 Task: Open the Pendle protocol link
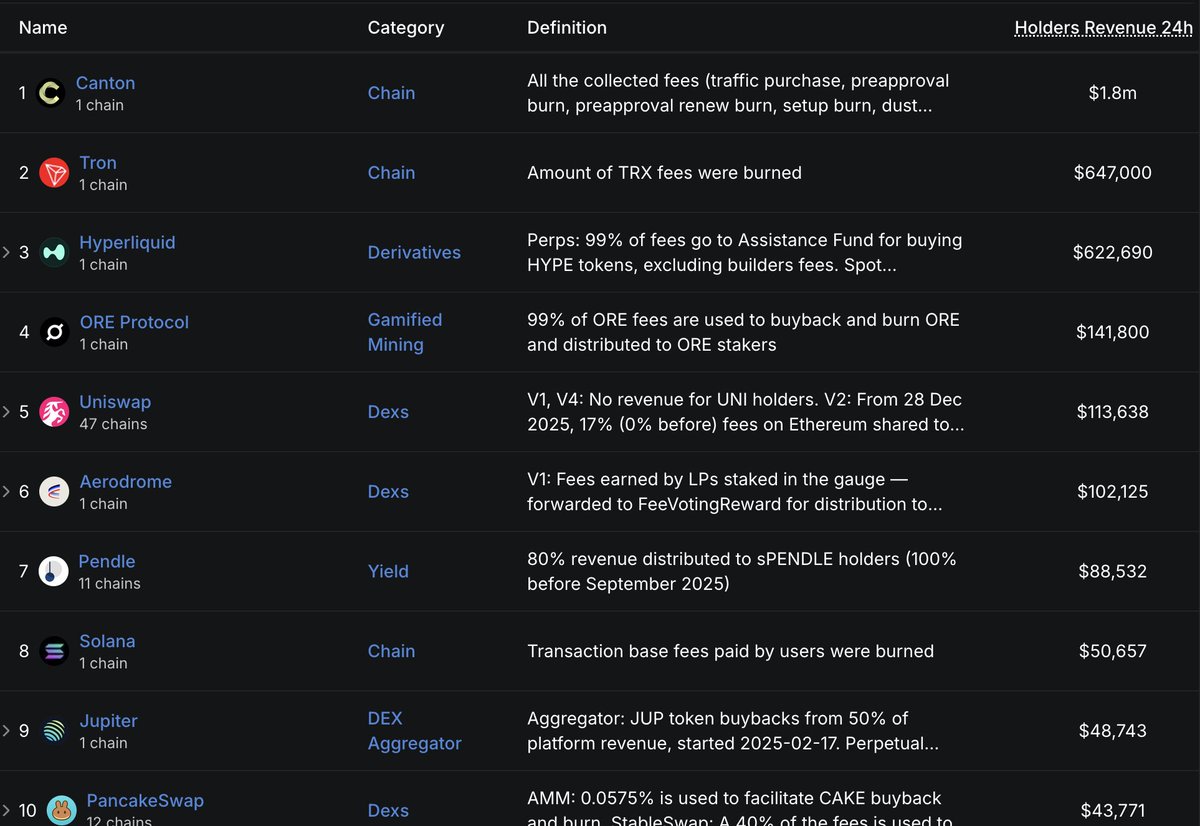pos(107,562)
